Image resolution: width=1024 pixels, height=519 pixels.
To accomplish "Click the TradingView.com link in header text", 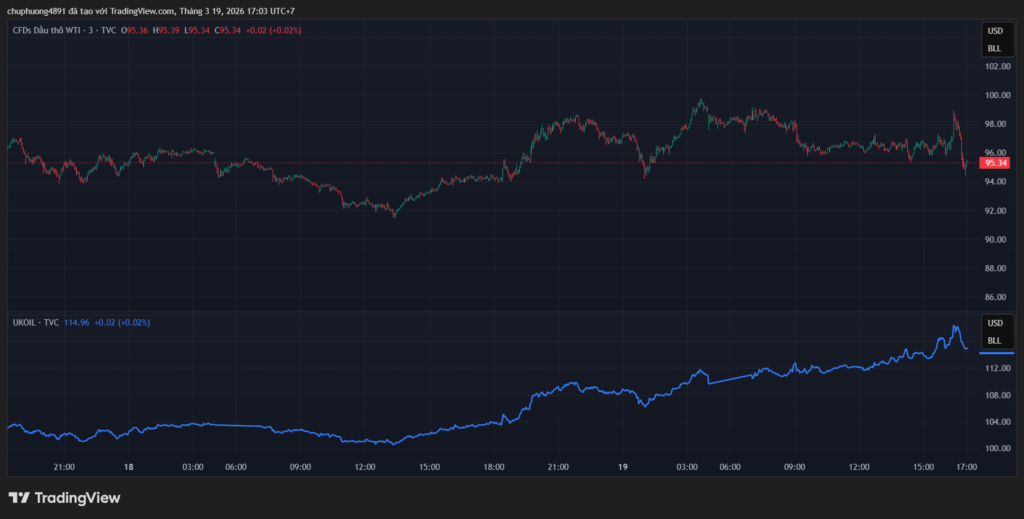I will click(143, 11).
